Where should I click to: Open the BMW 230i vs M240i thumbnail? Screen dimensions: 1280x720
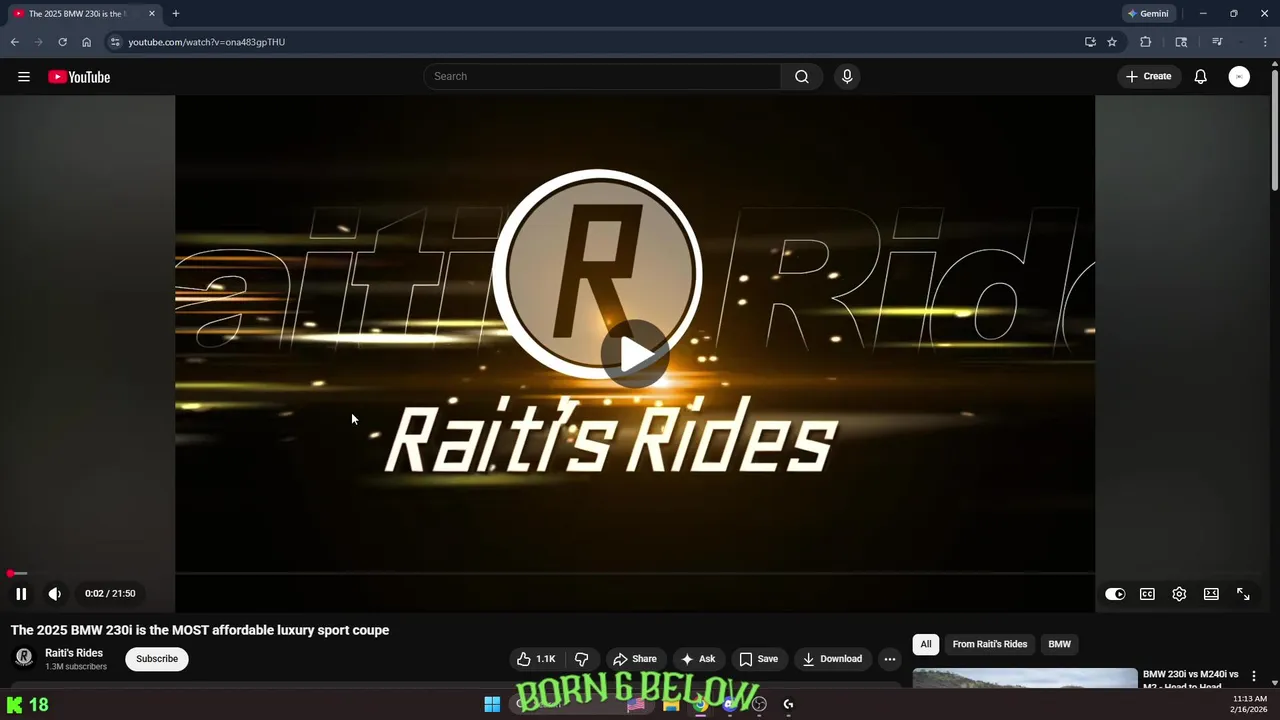pos(1025,678)
